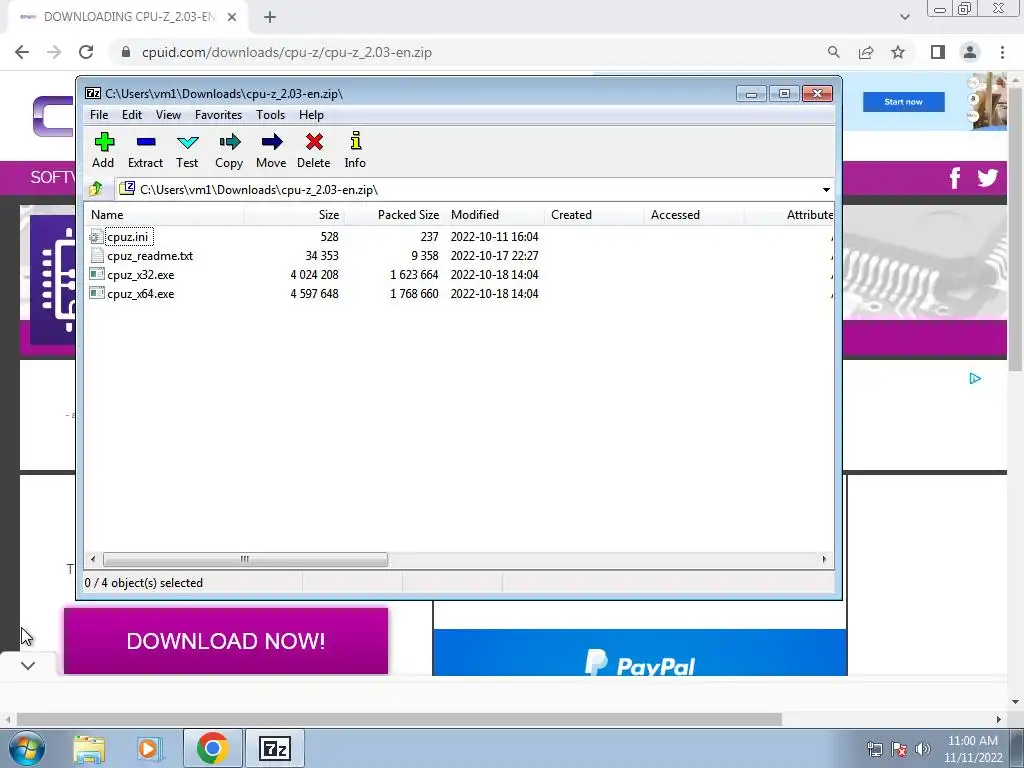Open the View menu
This screenshot has height=768, width=1024.
point(168,115)
